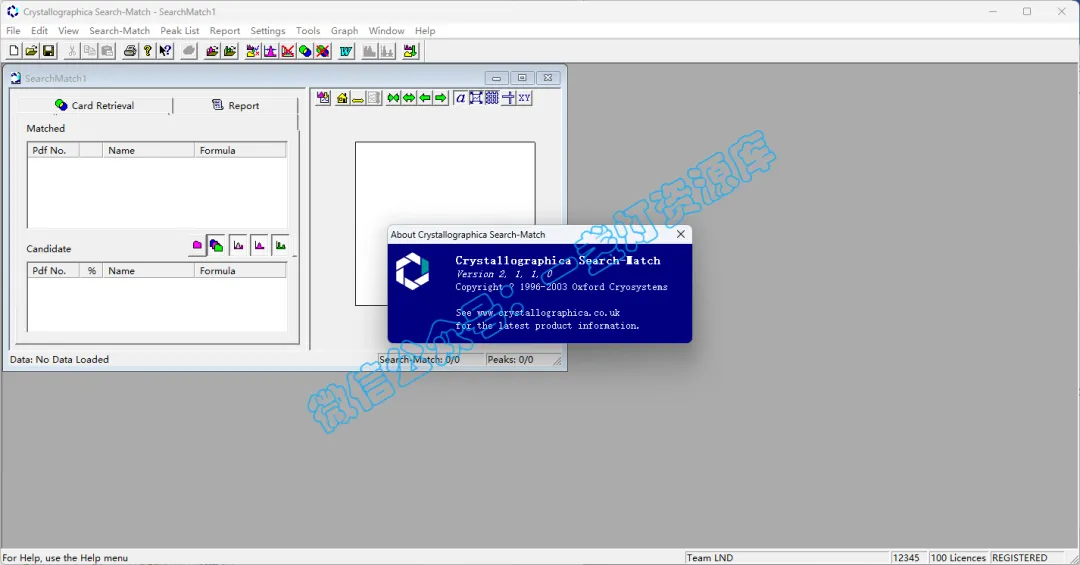Click the crossed-out circles toolbar icon
The image size is (1080, 565).
click(x=322, y=51)
